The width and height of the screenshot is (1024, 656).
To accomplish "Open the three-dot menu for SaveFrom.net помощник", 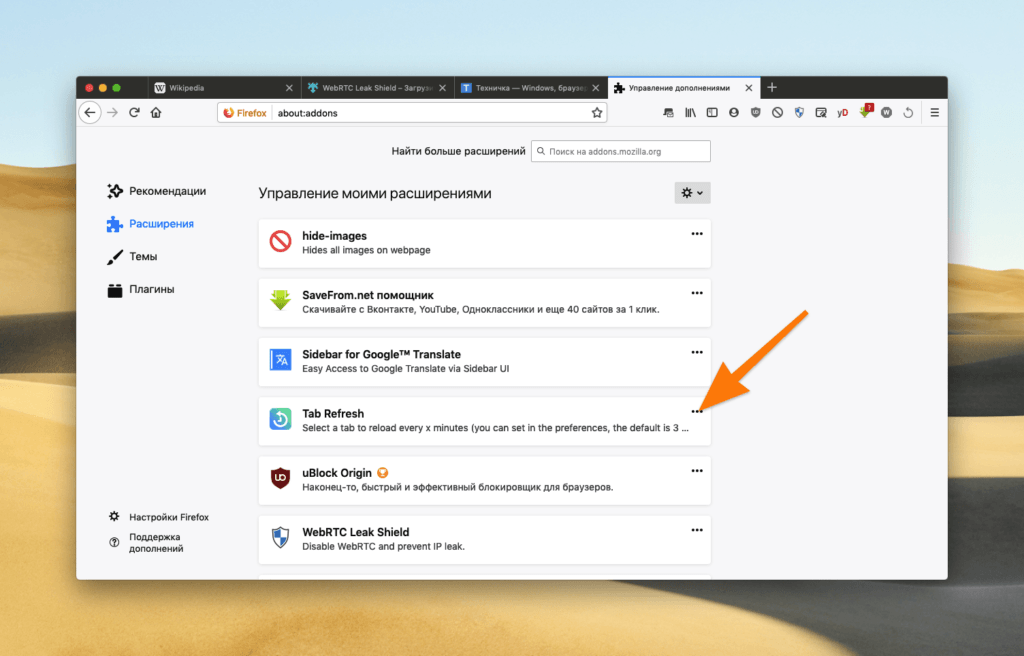I will pyautogui.click(x=697, y=293).
